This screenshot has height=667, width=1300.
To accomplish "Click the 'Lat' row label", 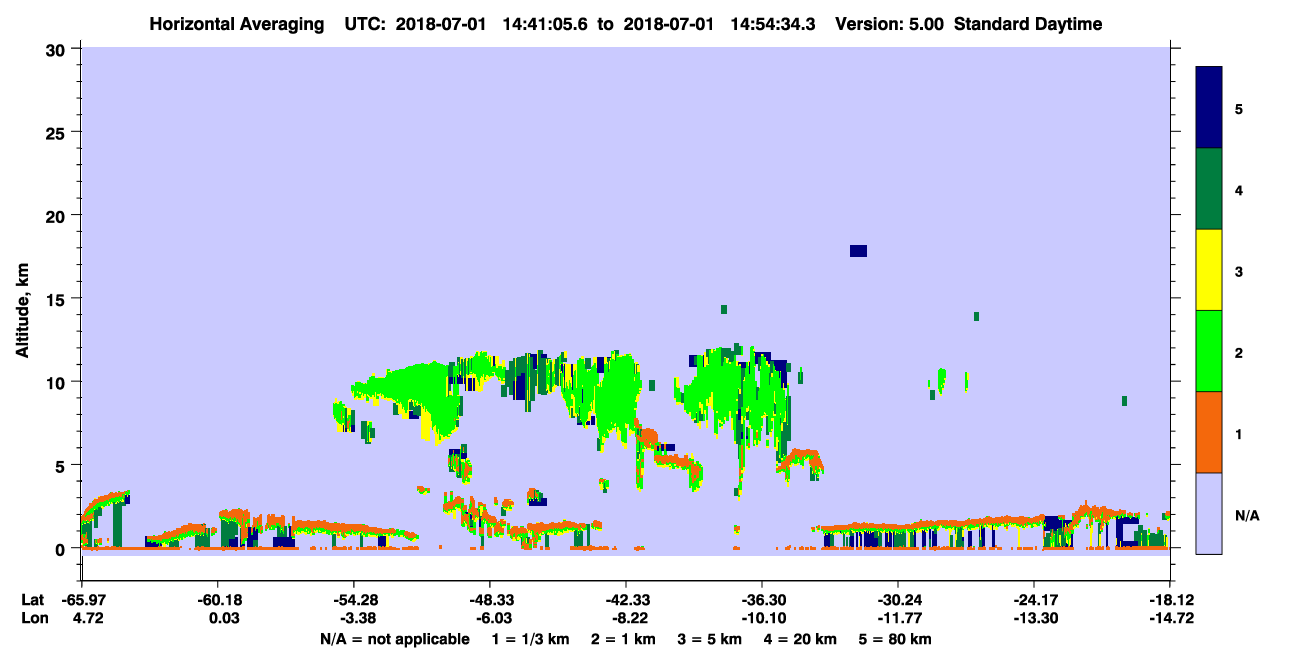I will 32,600.
